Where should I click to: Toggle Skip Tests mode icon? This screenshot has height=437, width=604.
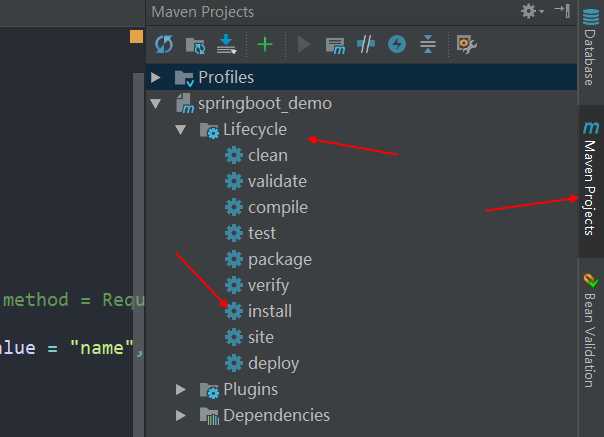[397, 44]
